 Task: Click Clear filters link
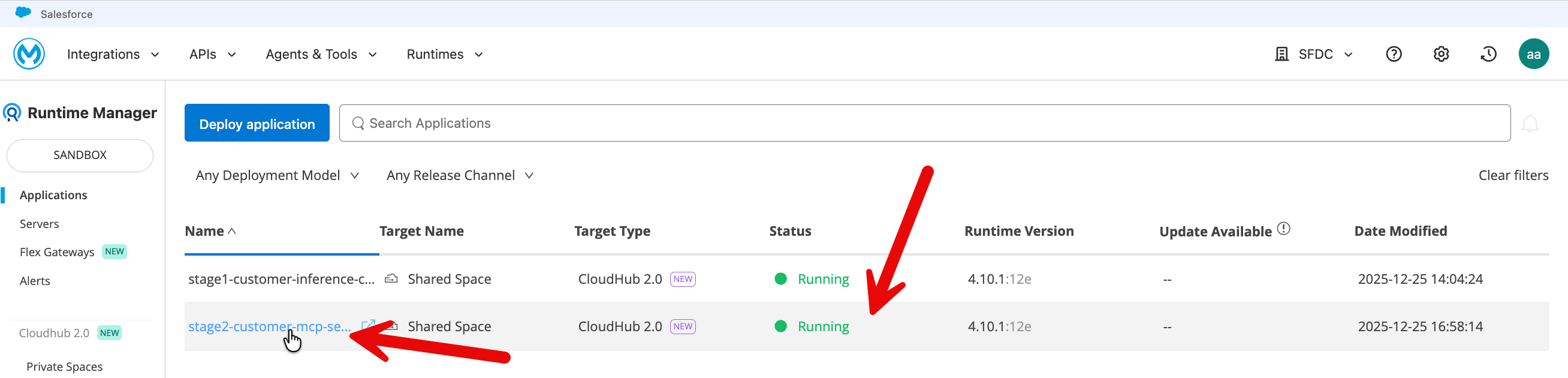(x=1513, y=176)
